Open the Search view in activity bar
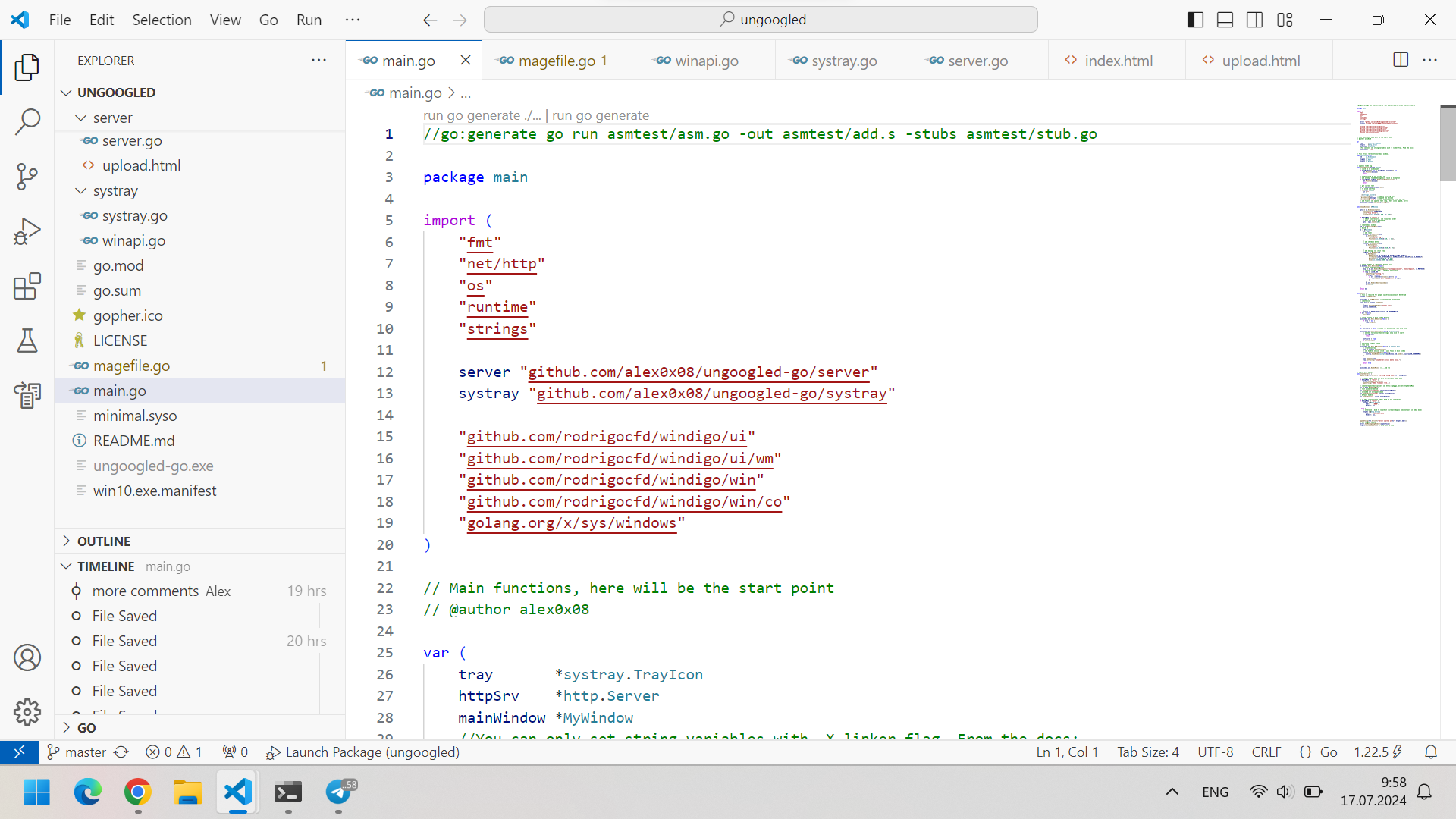Screen dimensions: 1456x819 click(27, 121)
